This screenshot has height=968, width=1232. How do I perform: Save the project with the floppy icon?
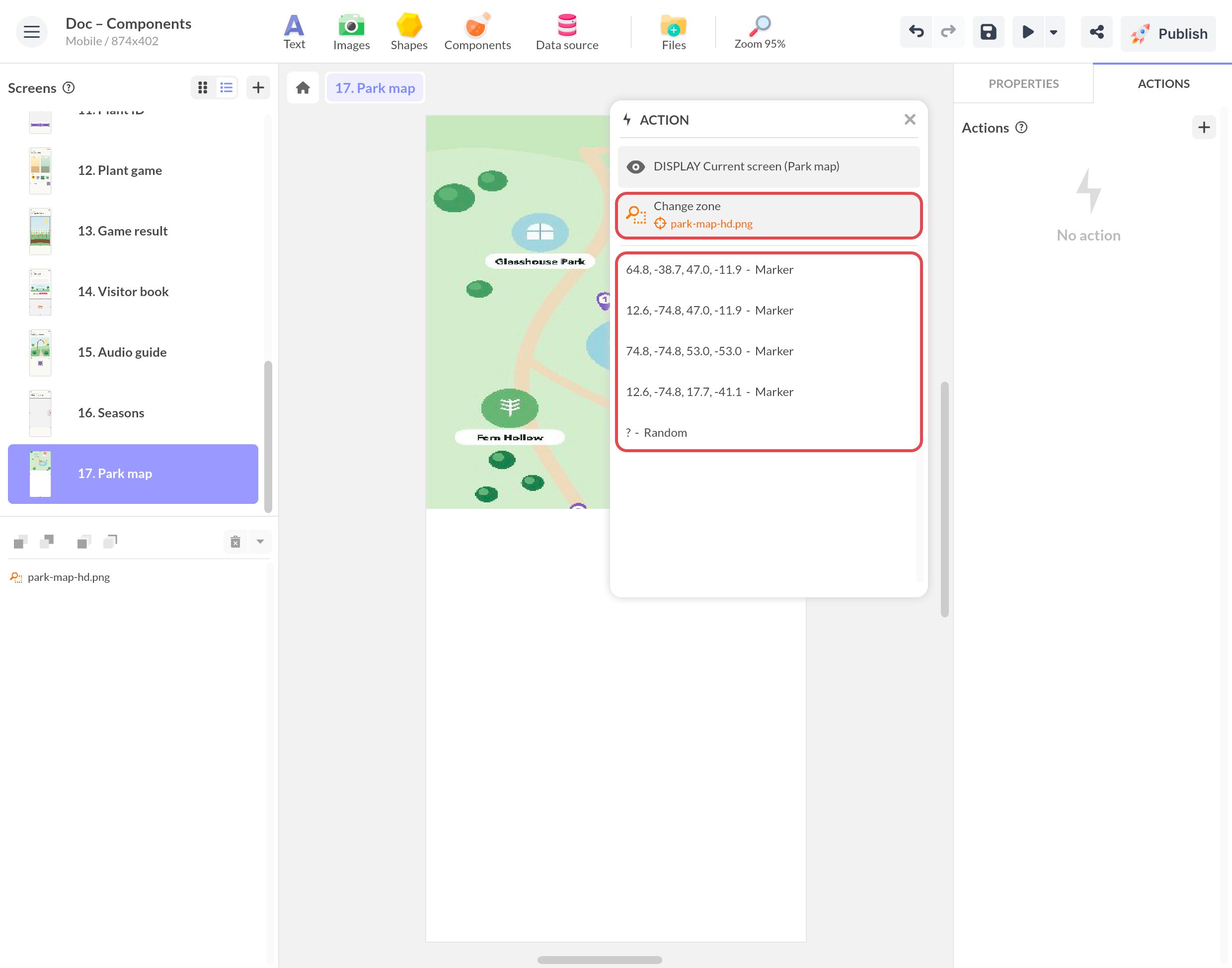click(x=989, y=32)
